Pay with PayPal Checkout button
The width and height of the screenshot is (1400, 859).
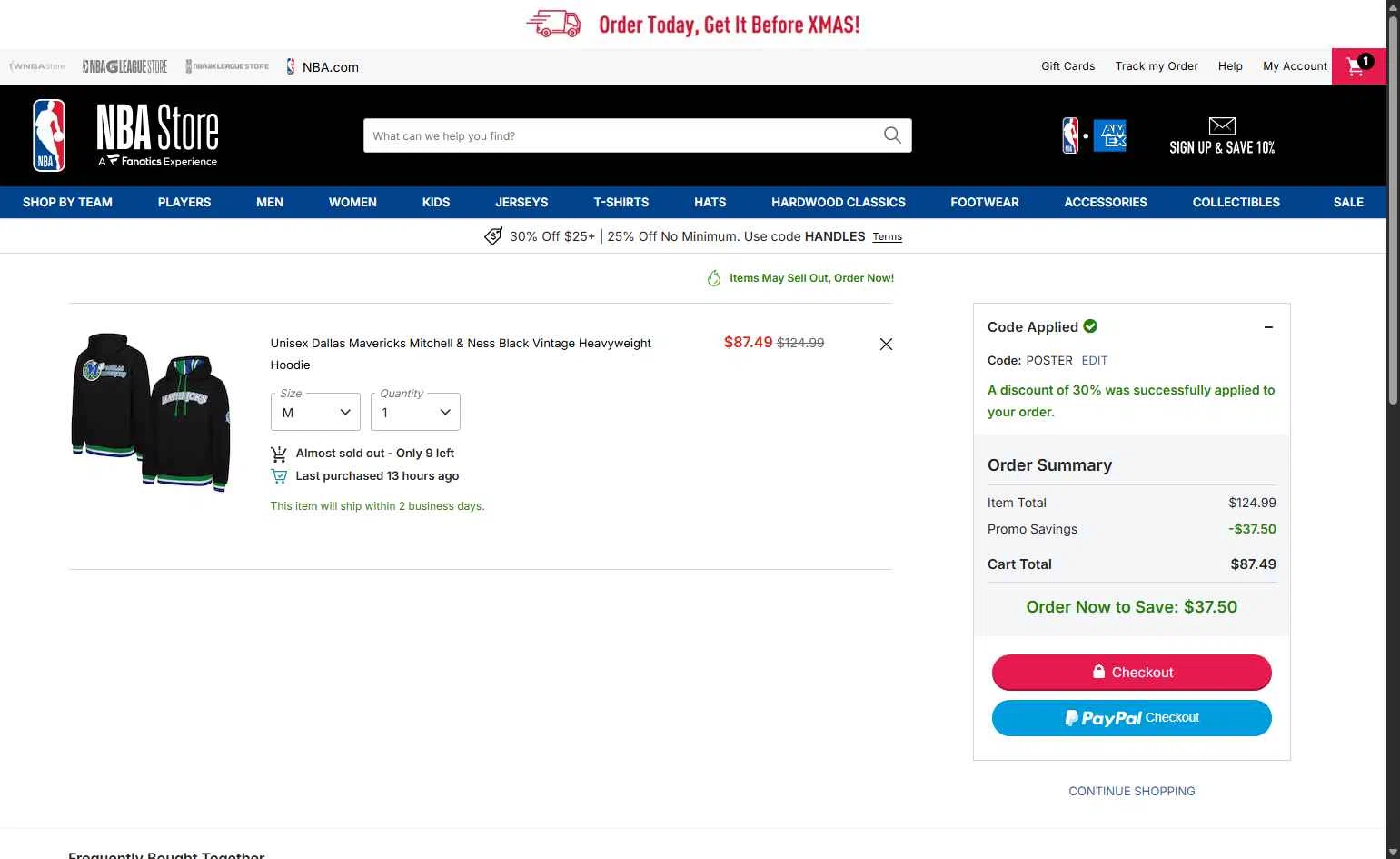pyautogui.click(x=1132, y=718)
